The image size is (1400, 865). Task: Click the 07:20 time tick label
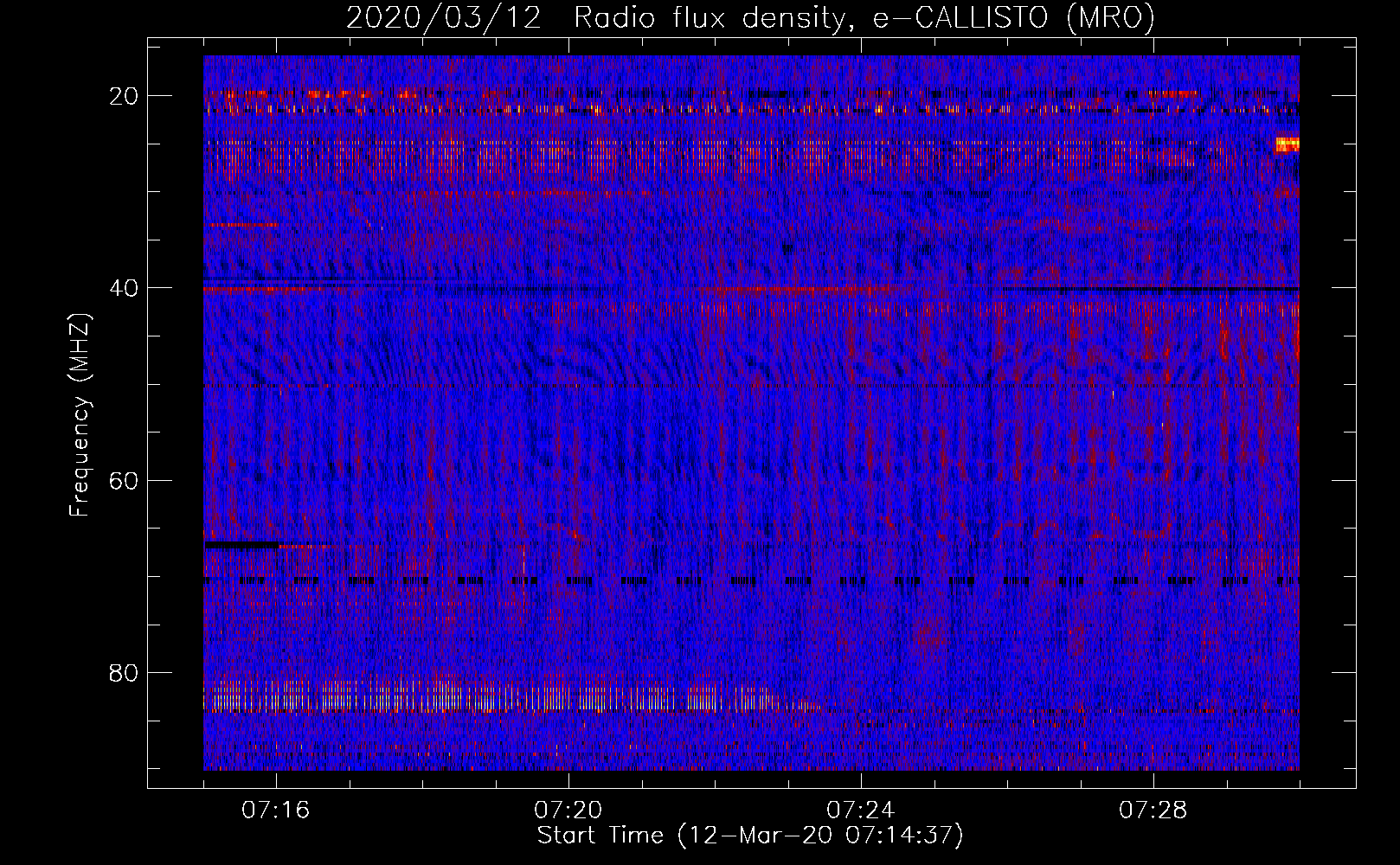click(568, 810)
